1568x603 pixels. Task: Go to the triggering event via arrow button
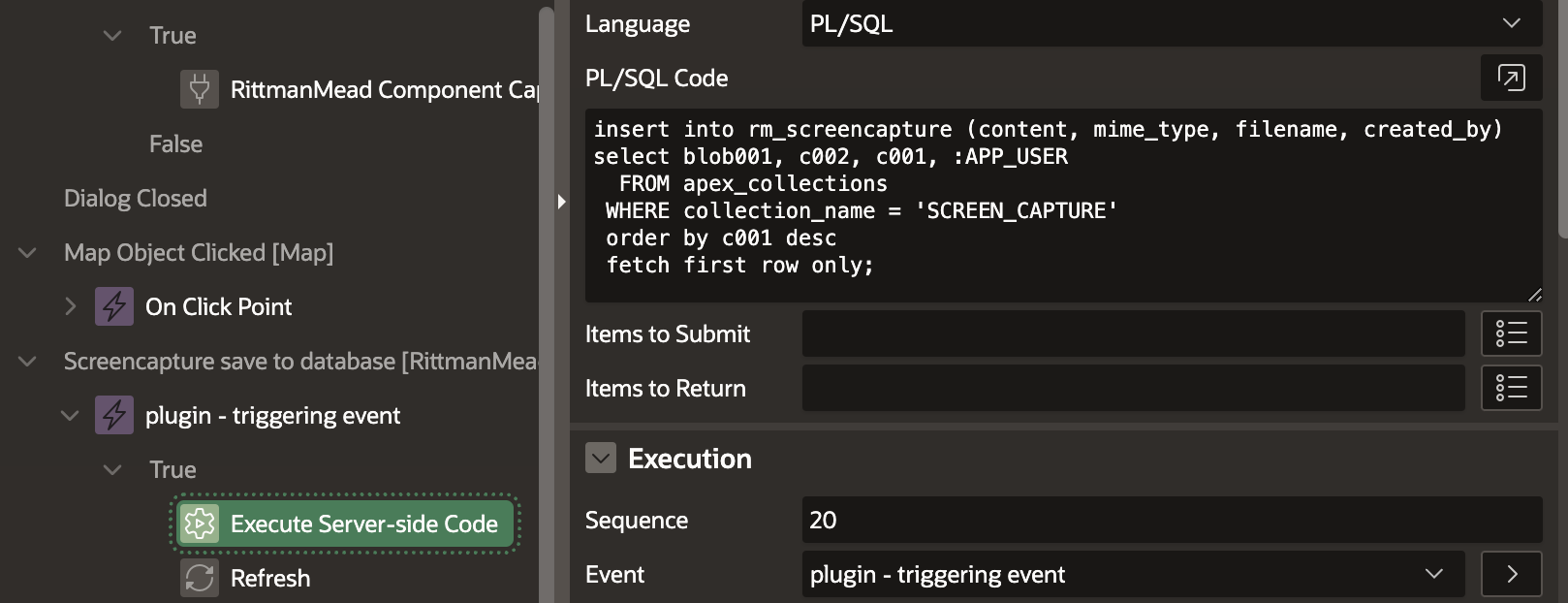tap(1511, 574)
